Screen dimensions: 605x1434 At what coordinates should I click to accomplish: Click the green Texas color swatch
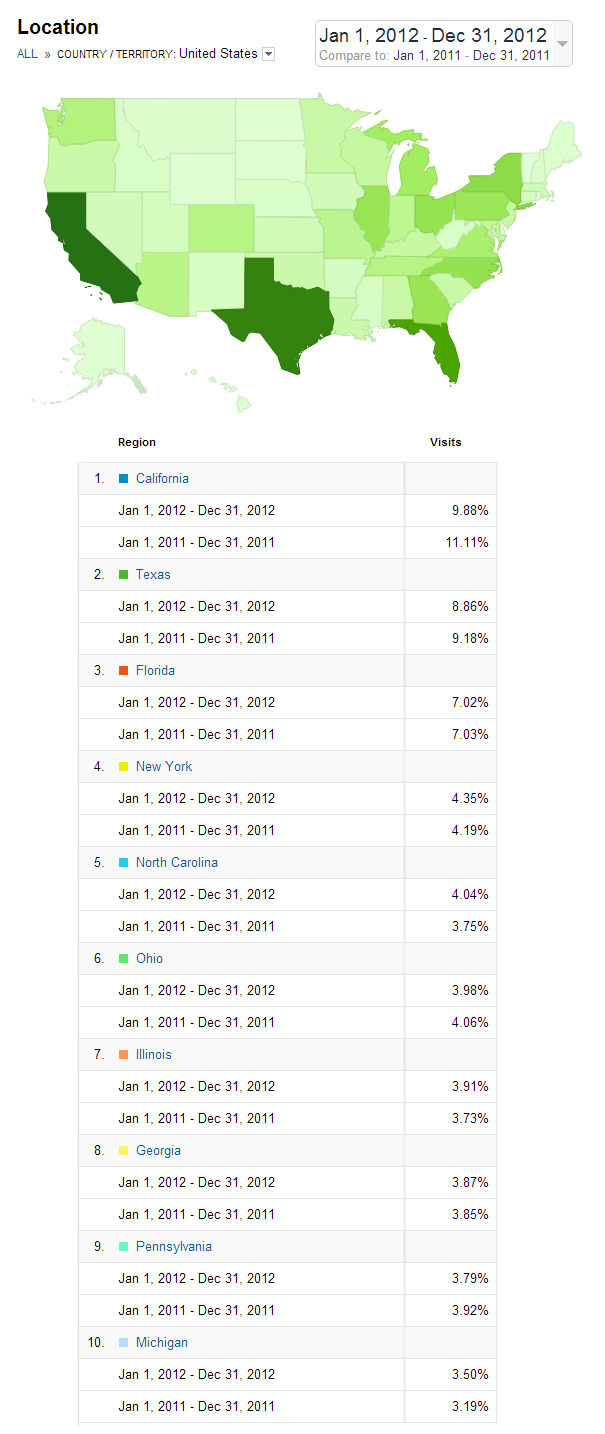[x=123, y=575]
